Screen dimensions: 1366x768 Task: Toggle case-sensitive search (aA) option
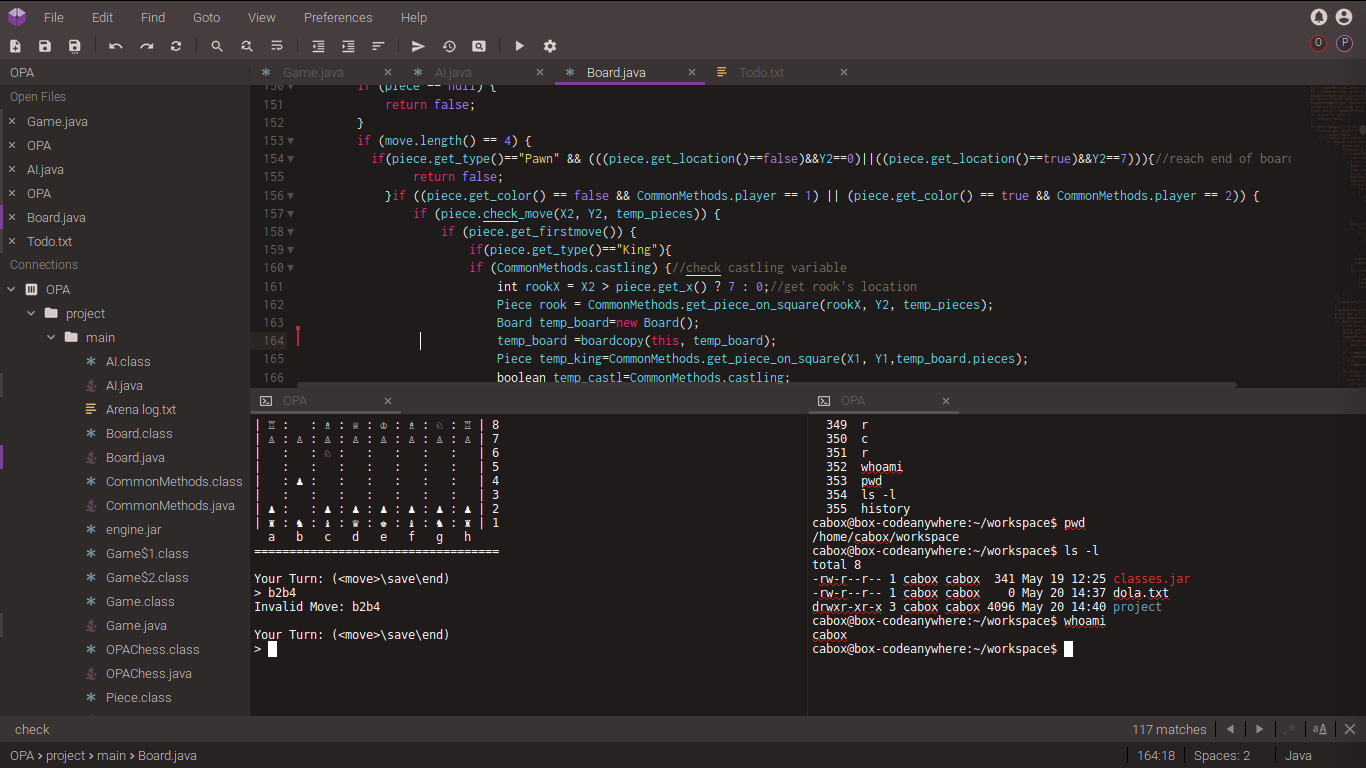coord(1319,729)
